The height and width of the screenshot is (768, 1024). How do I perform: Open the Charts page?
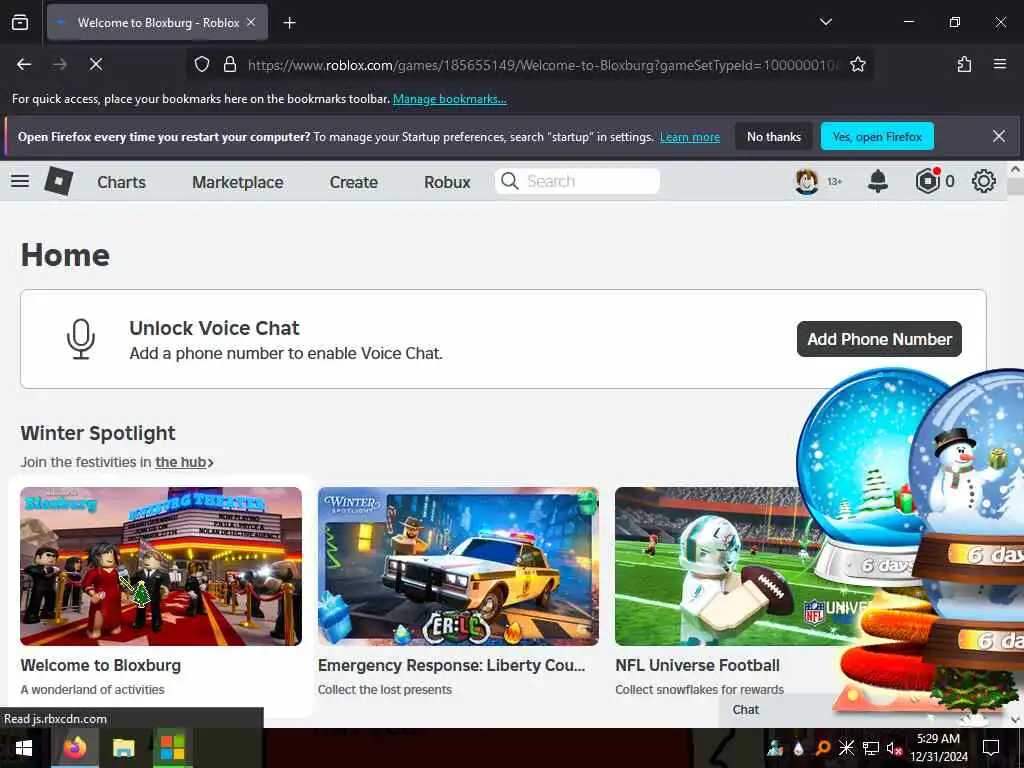pos(121,182)
